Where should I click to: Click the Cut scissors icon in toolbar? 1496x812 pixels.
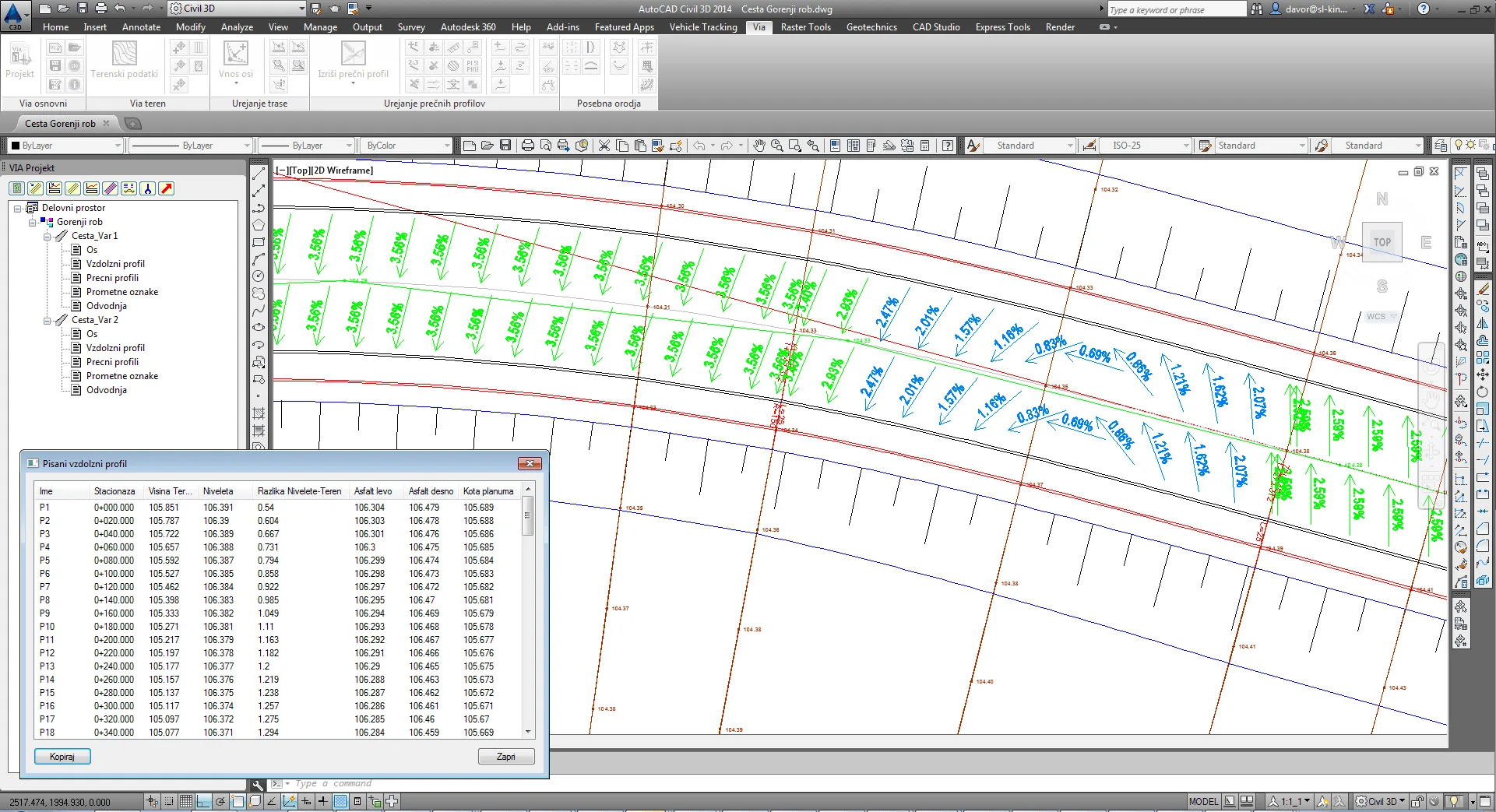(x=604, y=146)
